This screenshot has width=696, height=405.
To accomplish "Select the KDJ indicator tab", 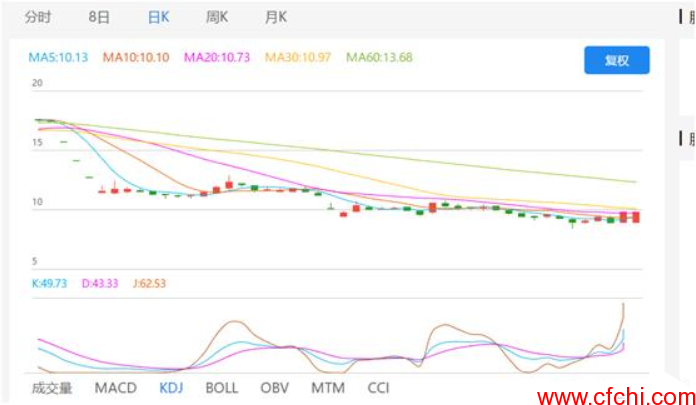I will 171,388.
